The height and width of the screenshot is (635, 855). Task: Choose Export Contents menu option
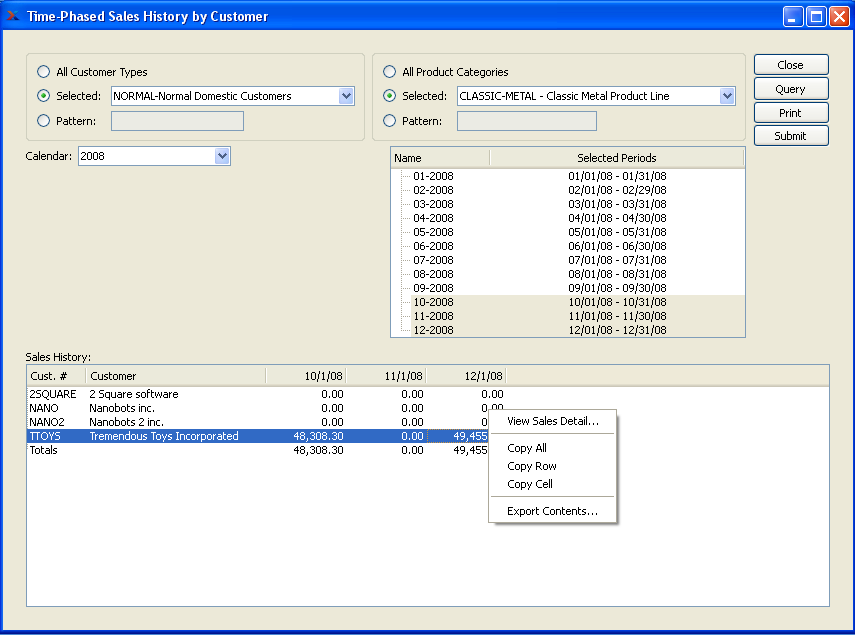[553, 511]
